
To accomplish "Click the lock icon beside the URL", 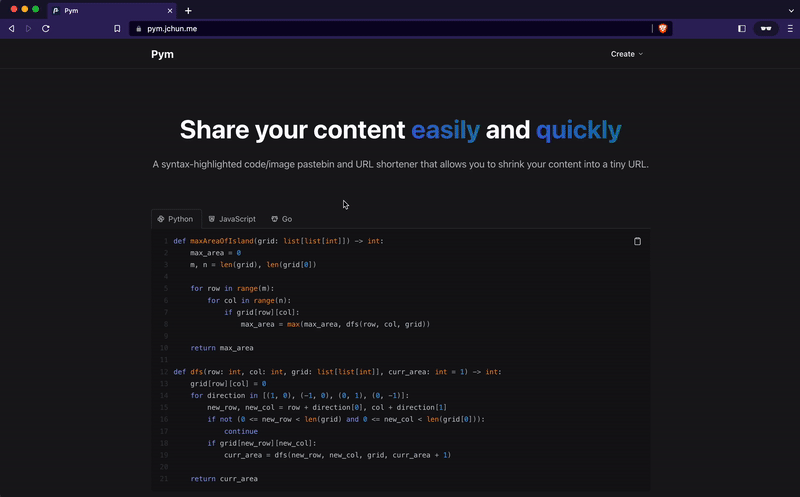I will click(x=139, y=29).
